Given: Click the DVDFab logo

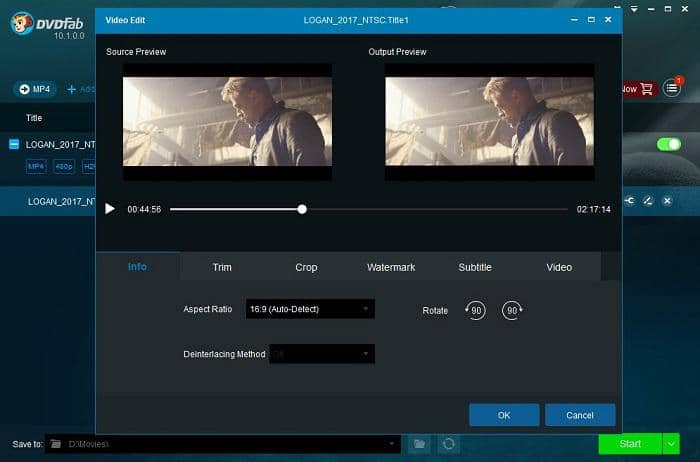Looking at the screenshot, I should pyautogui.click(x=47, y=25).
